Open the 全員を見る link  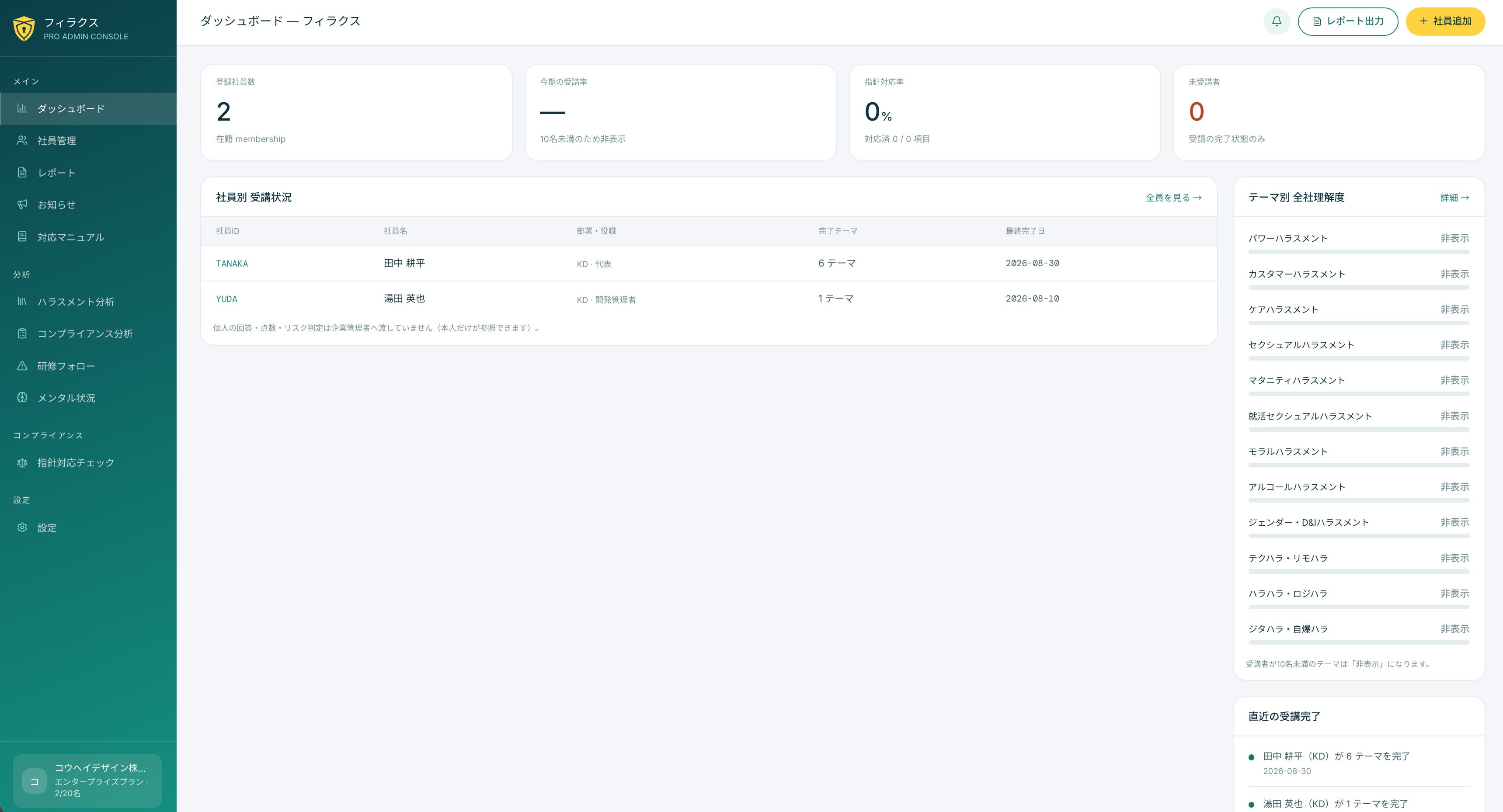(1173, 198)
